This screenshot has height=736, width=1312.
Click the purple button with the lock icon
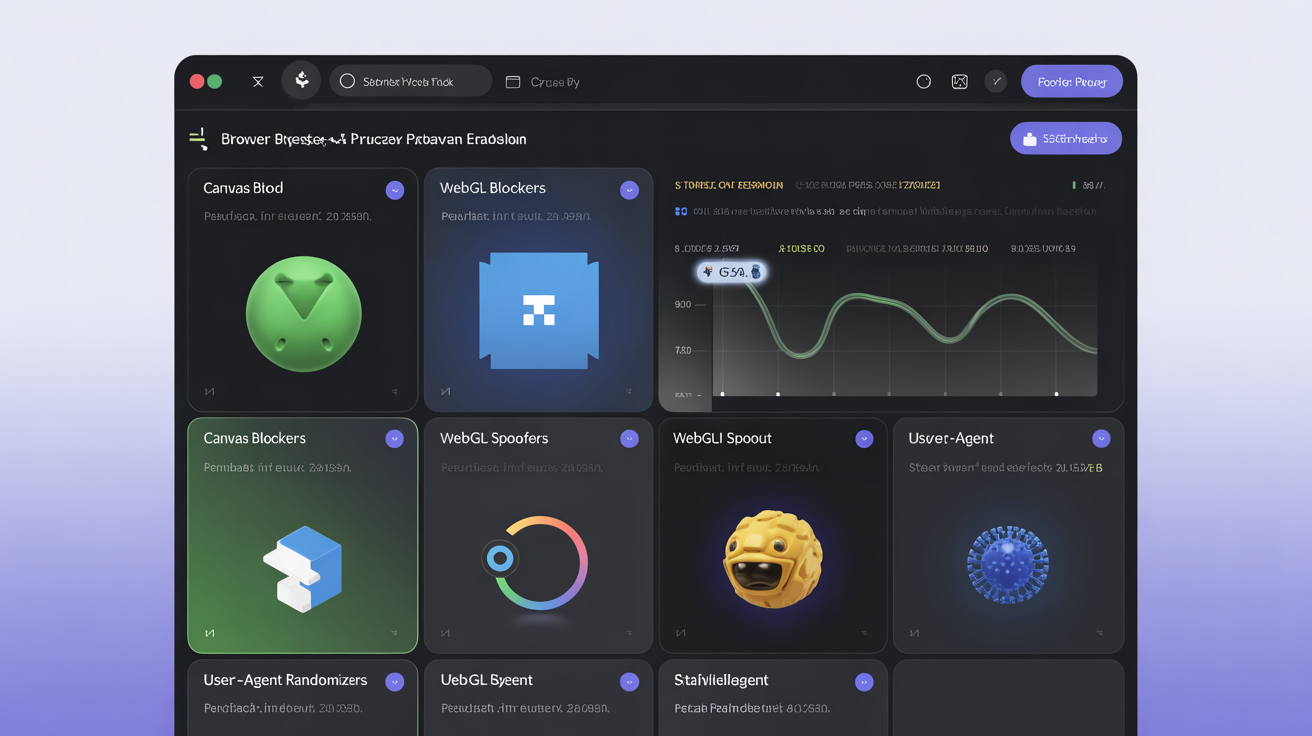[x=1066, y=139]
